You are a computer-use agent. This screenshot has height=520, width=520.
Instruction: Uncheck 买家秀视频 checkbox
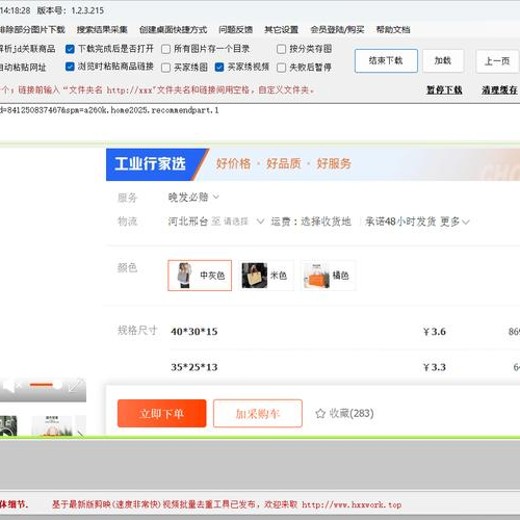[x=219, y=67]
